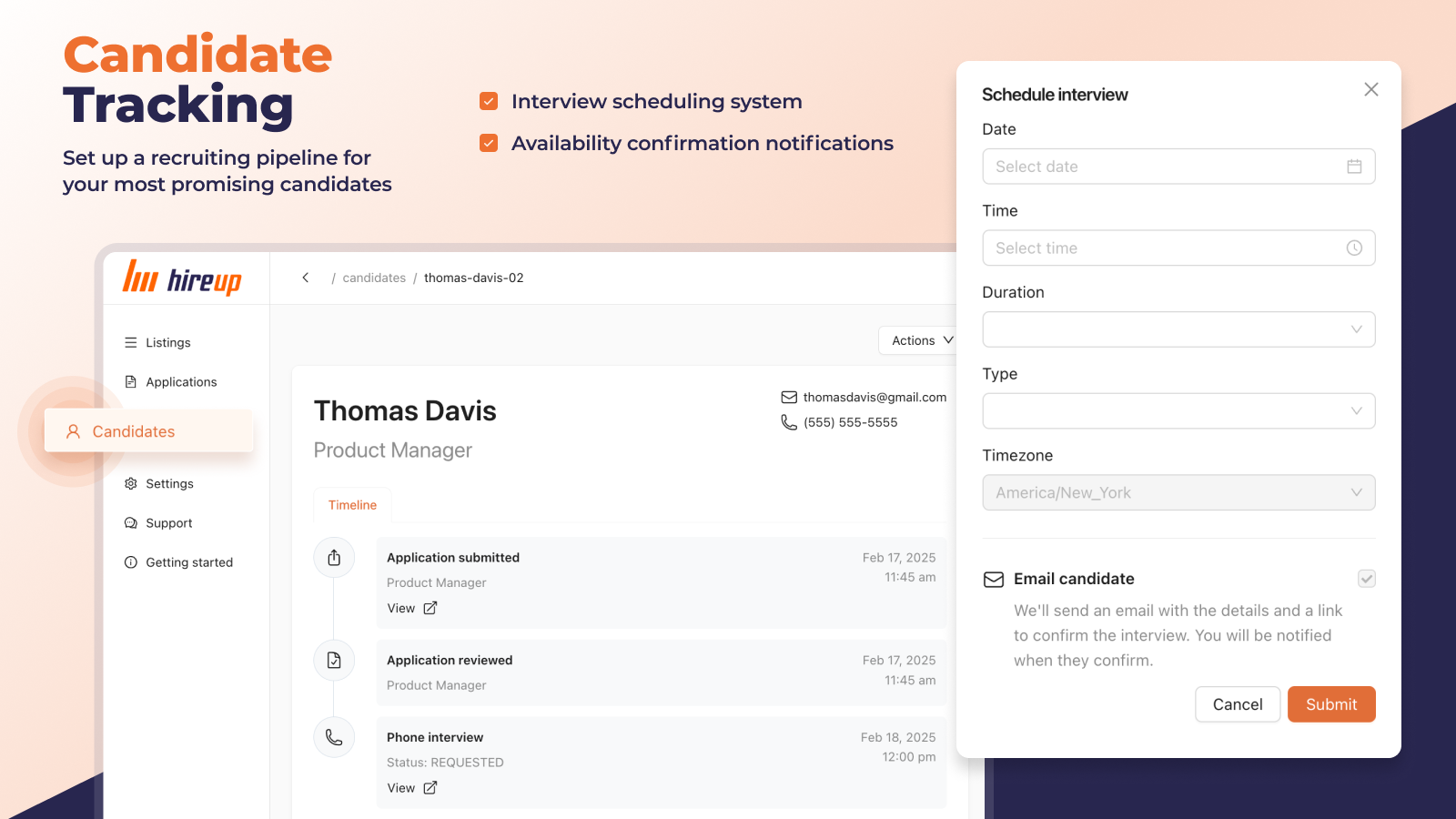Click the Application submitted share icon

[334, 558]
